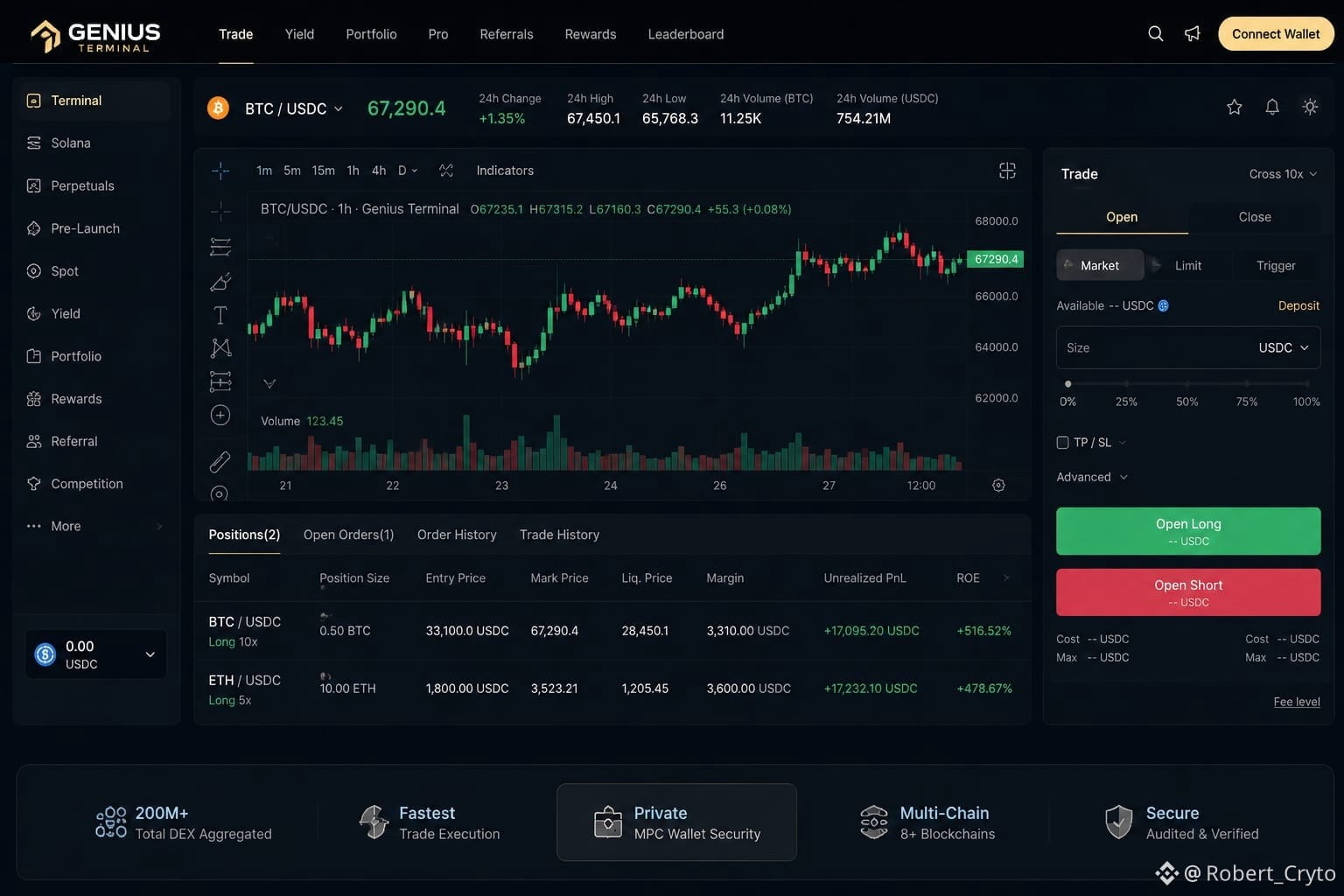This screenshot has height=896, width=1344.
Task: Click the green Open Long button
Action: pyautogui.click(x=1188, y=531)
